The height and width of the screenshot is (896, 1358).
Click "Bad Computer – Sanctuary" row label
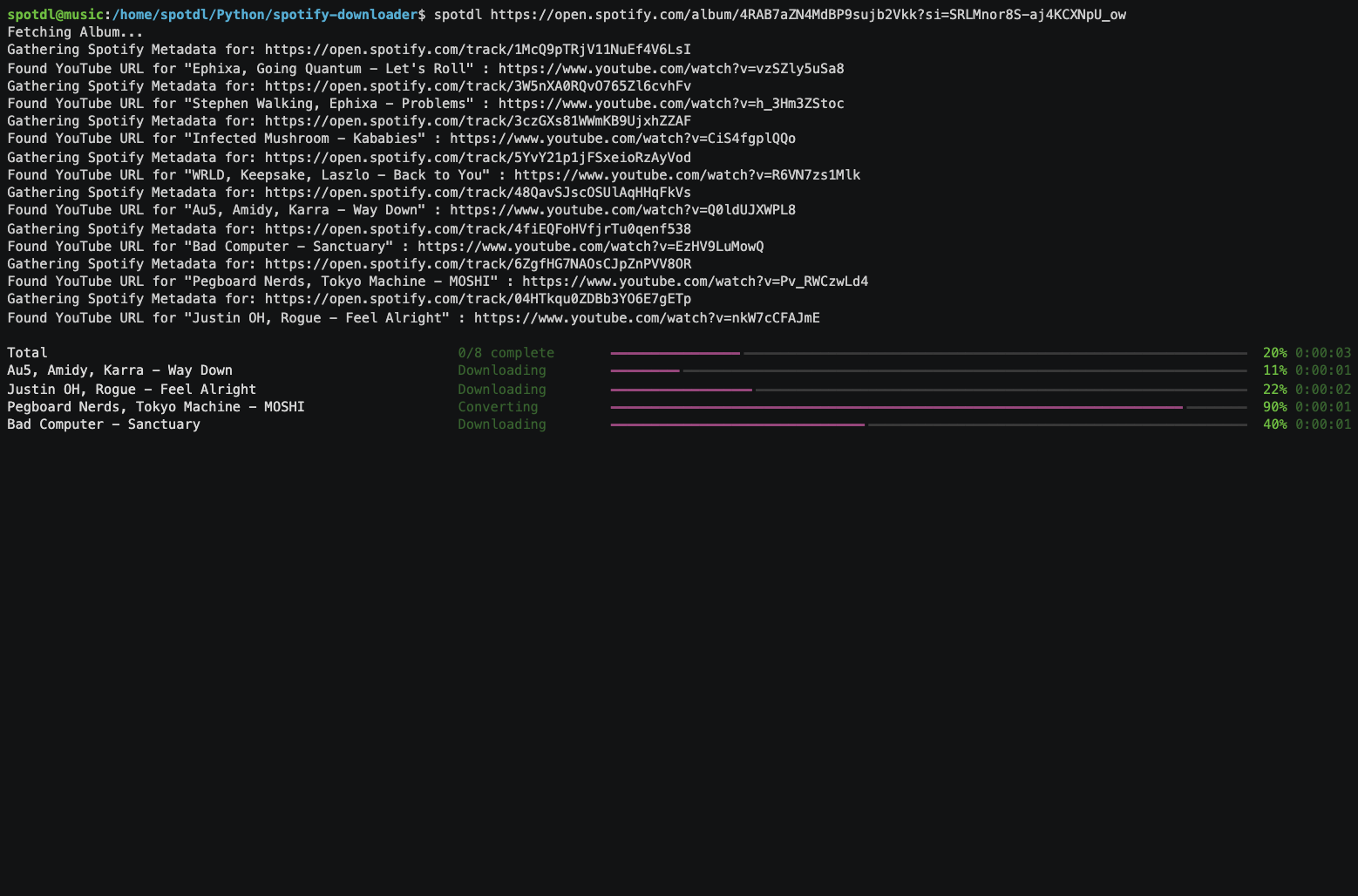coord(104,424)
